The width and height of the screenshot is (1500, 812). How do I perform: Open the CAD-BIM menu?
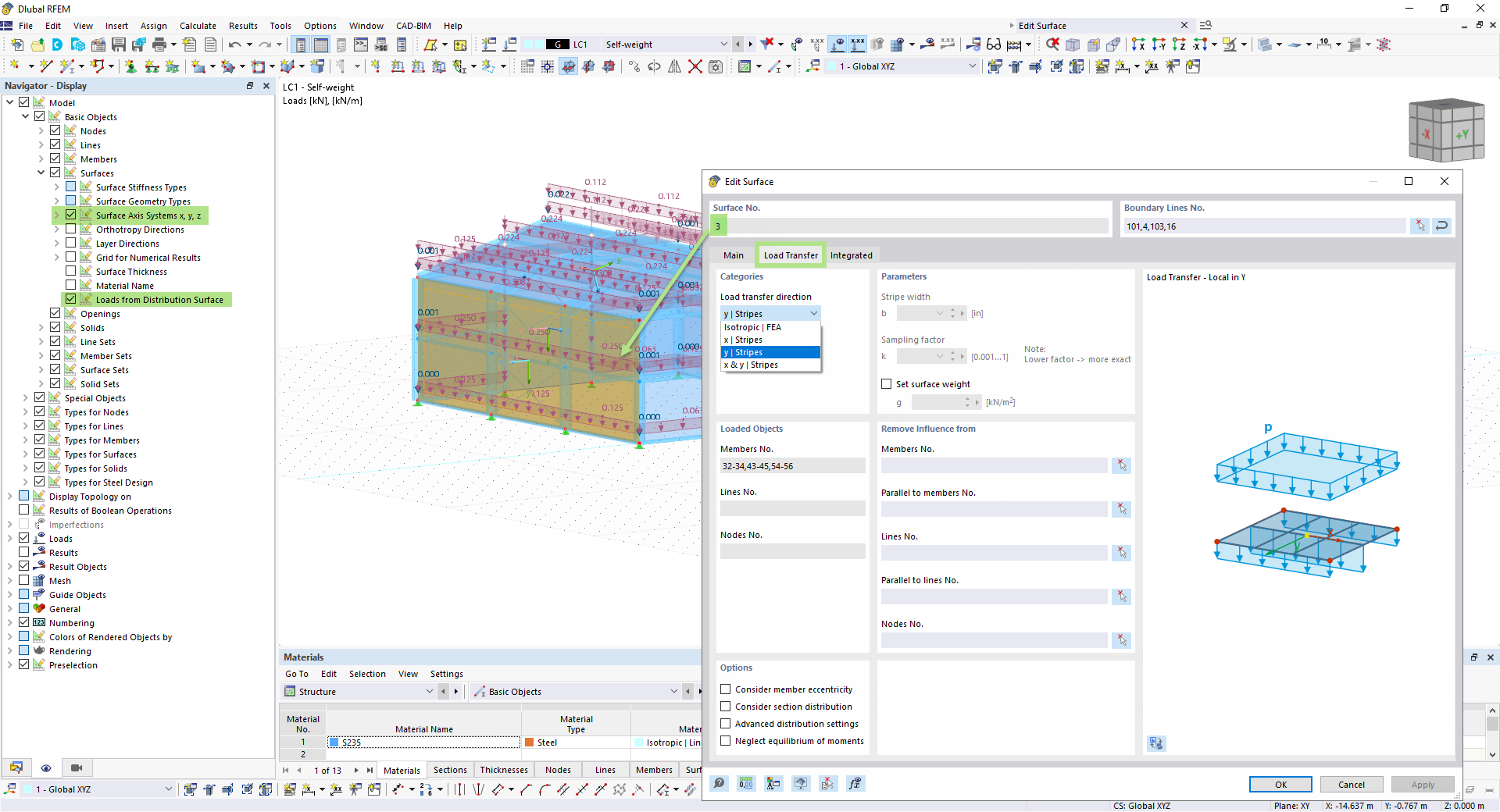[413, 26]
